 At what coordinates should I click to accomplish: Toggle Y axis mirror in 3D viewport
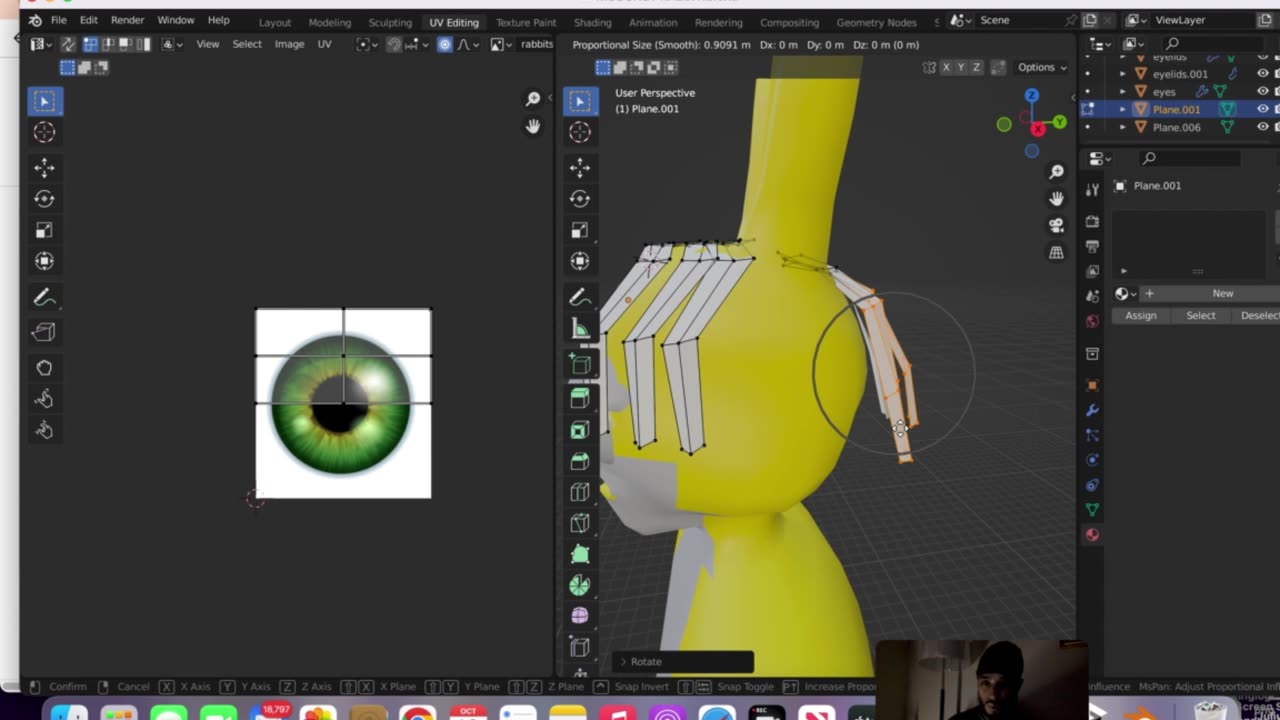coord(961,67)
